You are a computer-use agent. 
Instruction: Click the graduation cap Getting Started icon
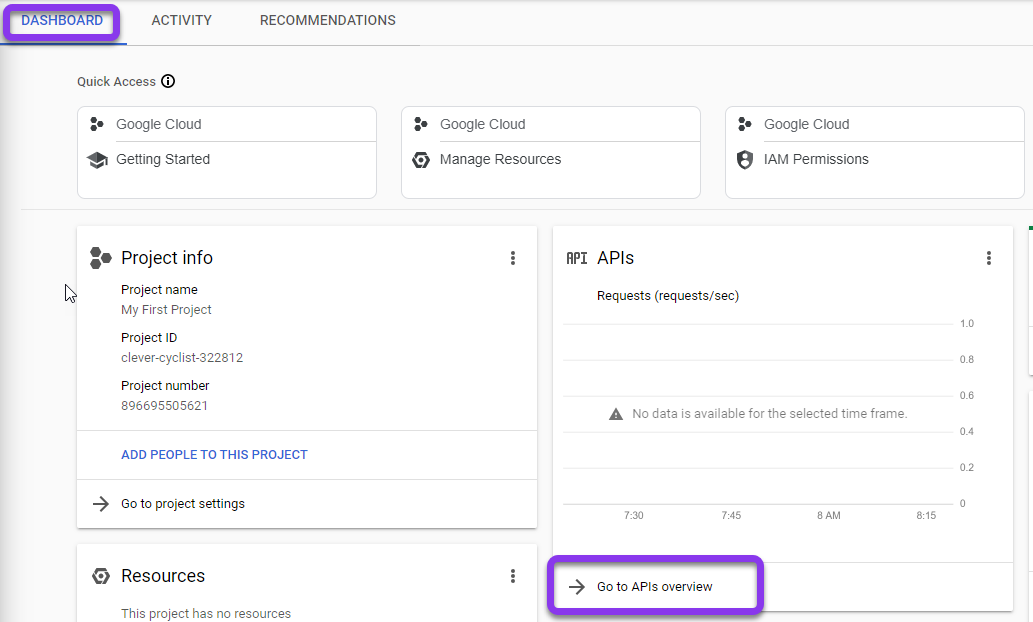(x=98, y=159)
